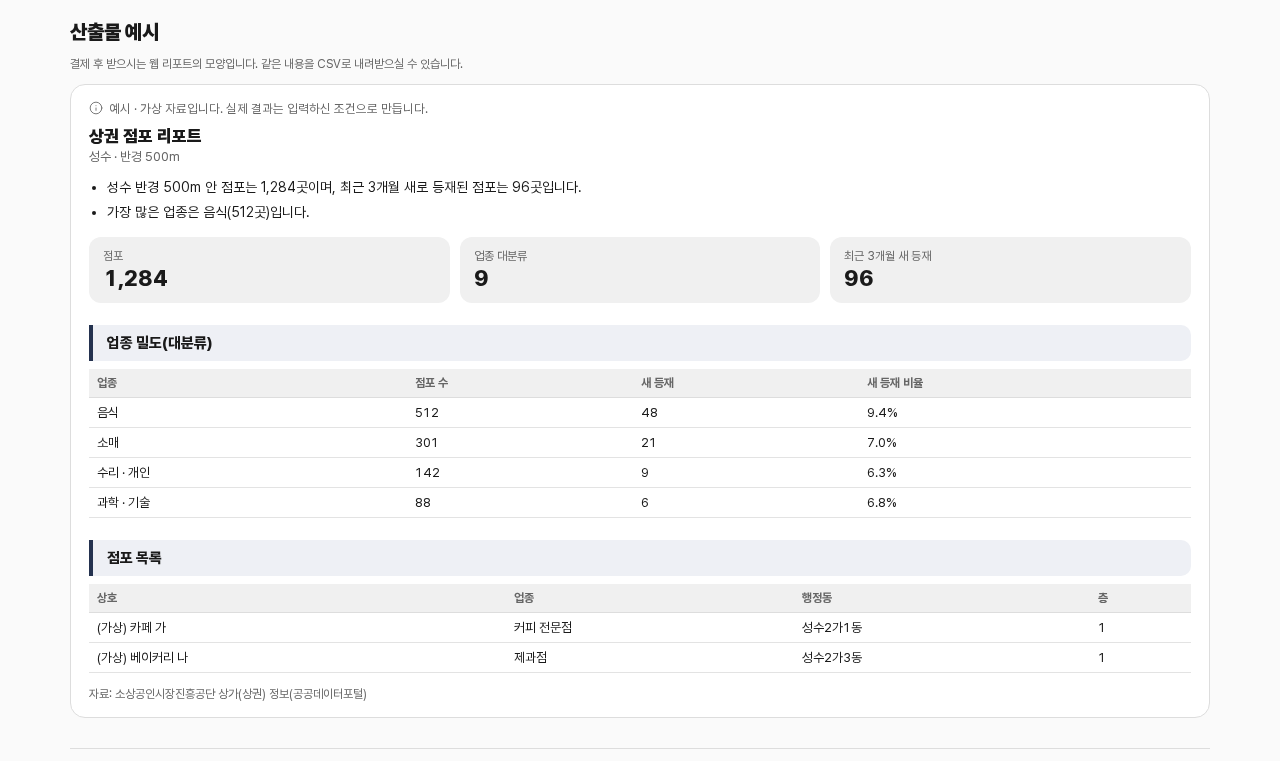Screen dimensions: 1280x761
Task: Select the 최근 3개월 새 등재 96 card
Action: [x=1010, y=270]
